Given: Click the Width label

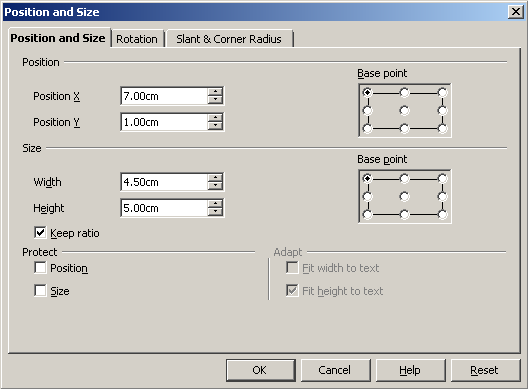Looking at the screenshot, I should pyautogui.click(x=47, y=182).
